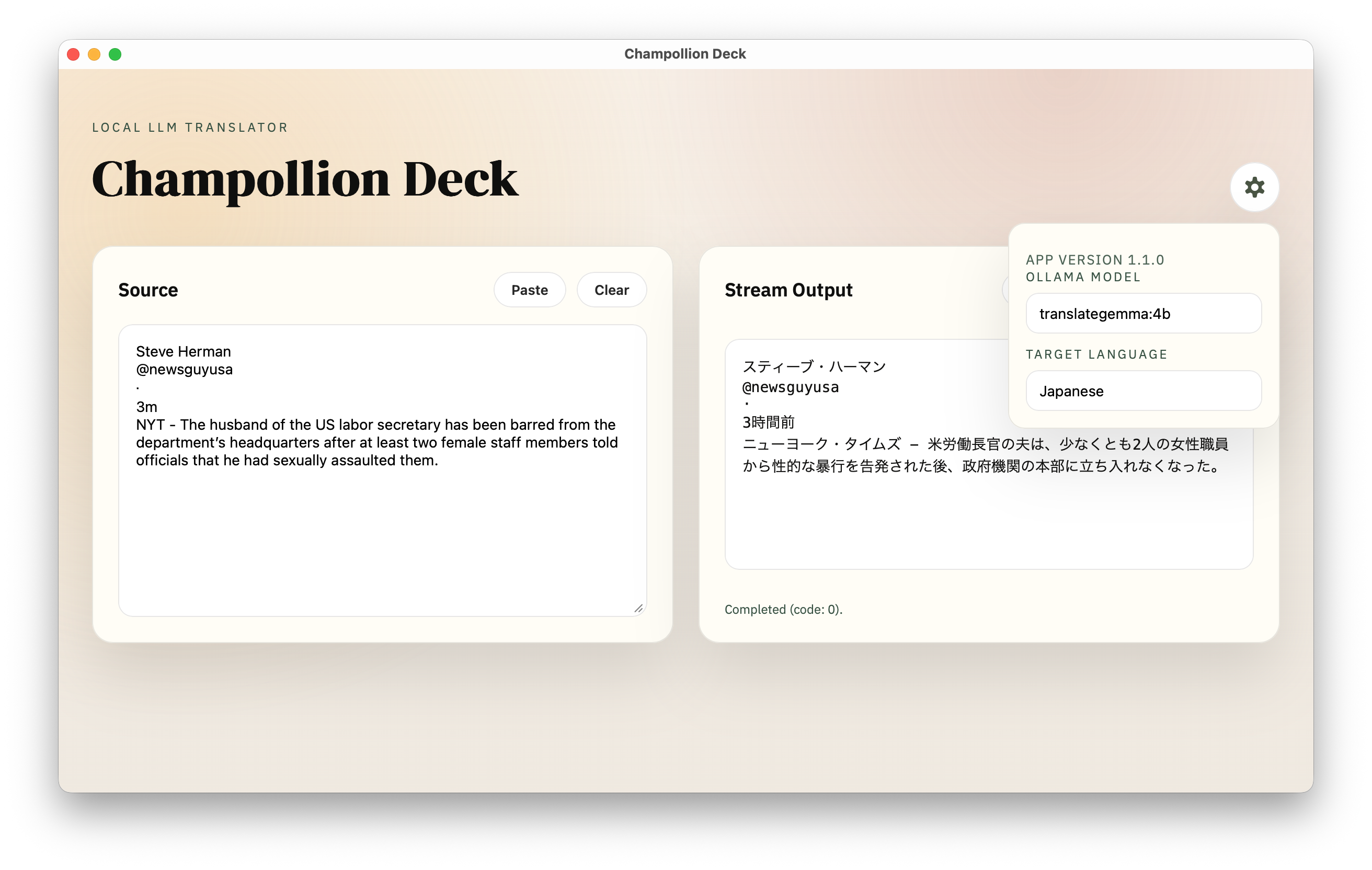Viewport: 1372px width, 870px height.
Task: Click the LOCAL LLM TRANSLATOR label
Action: 190,127
